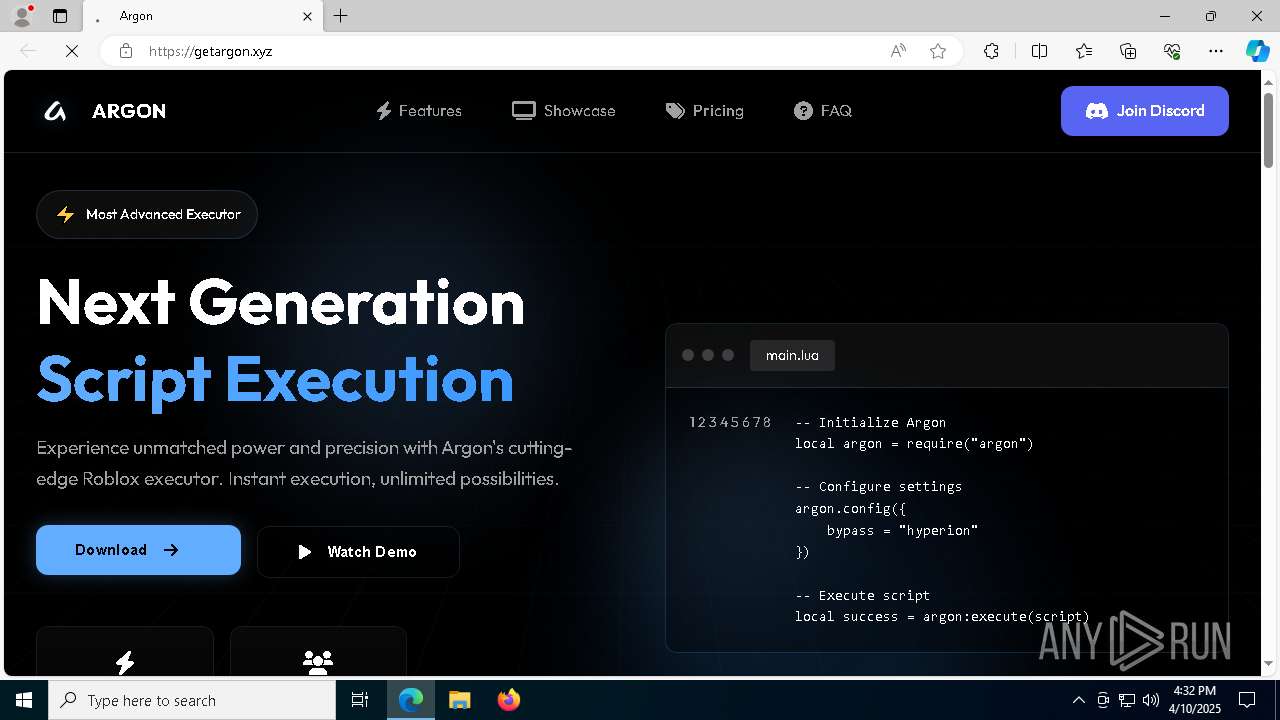Click the lightning bolt feature card icon
The height and width of the screenshot is (720, 1280).
point(125,662)
